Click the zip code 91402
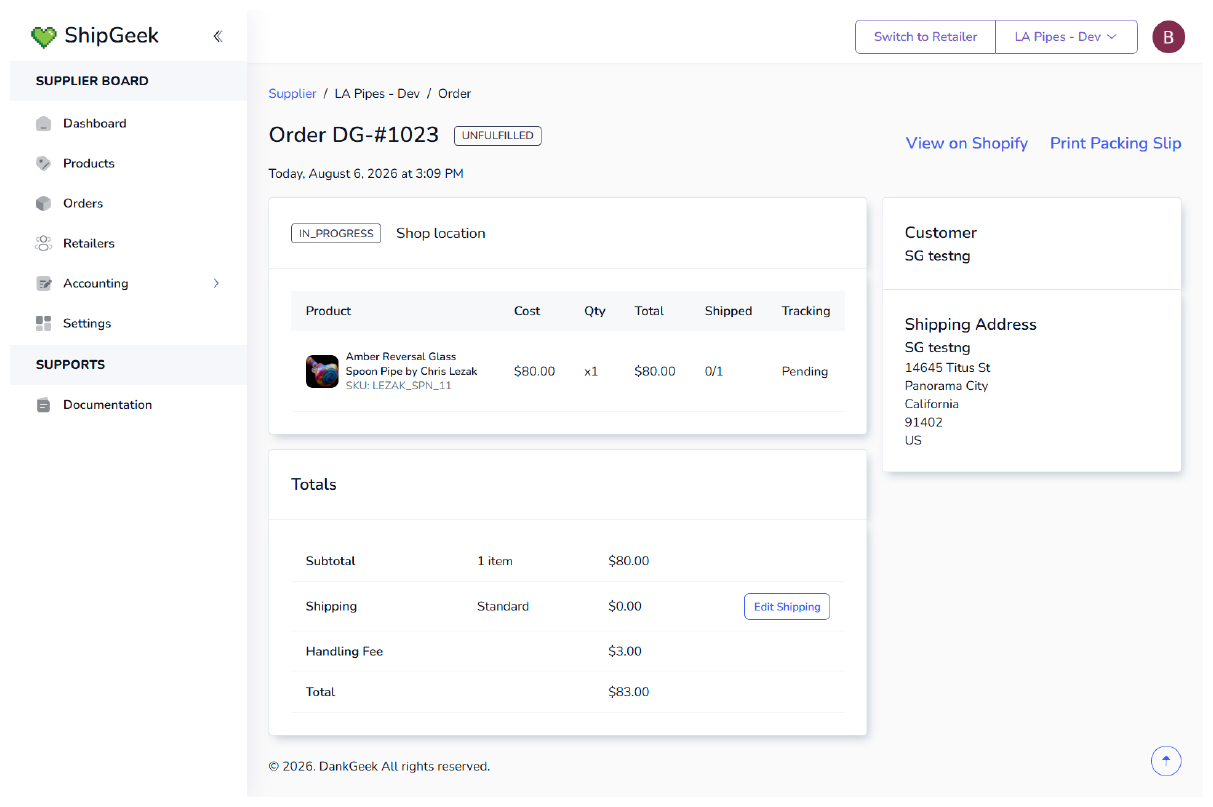1213x807 pixels. coord(923,422)
